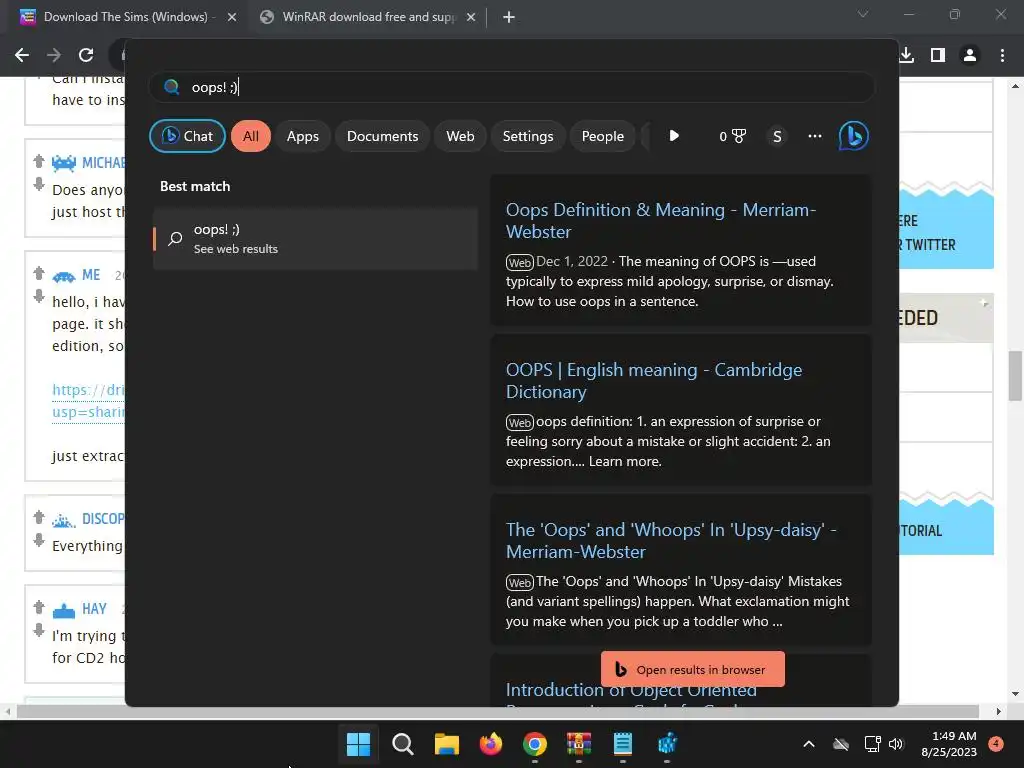The height and width of the screenshot is (768, 1024).
Task: Upvote the HAY comment
Action: pos(39,607)
